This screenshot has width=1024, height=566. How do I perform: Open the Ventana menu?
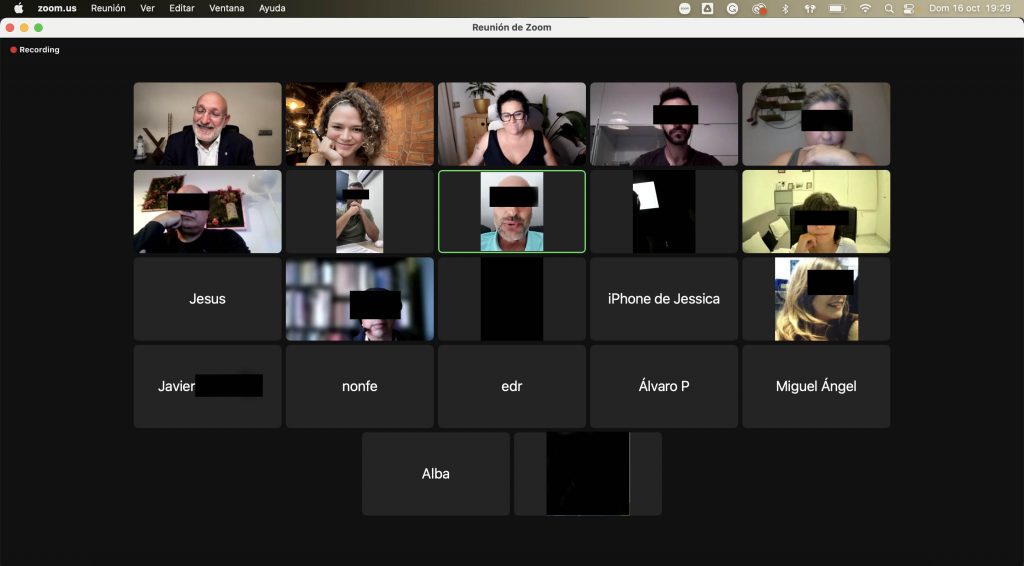pyautogui.click(x=226, y=8)
